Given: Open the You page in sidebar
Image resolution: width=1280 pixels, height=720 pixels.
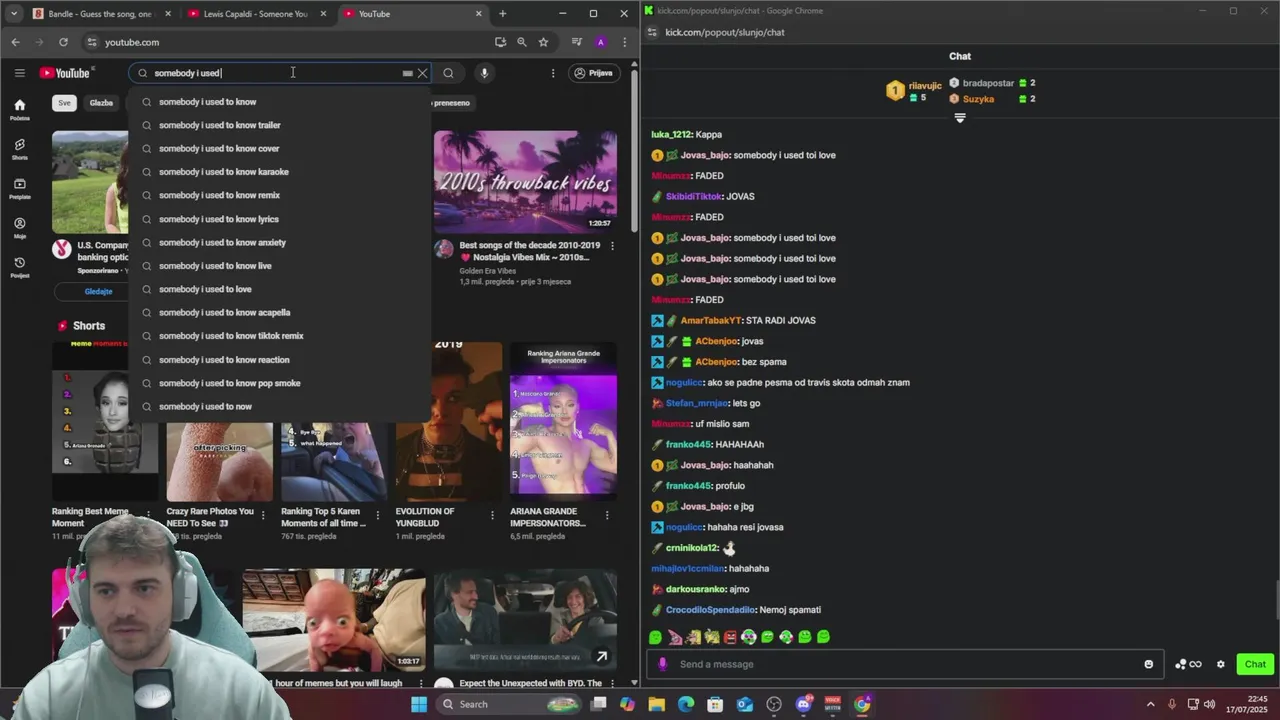Looking at the screenshot, I should (19, 228).
